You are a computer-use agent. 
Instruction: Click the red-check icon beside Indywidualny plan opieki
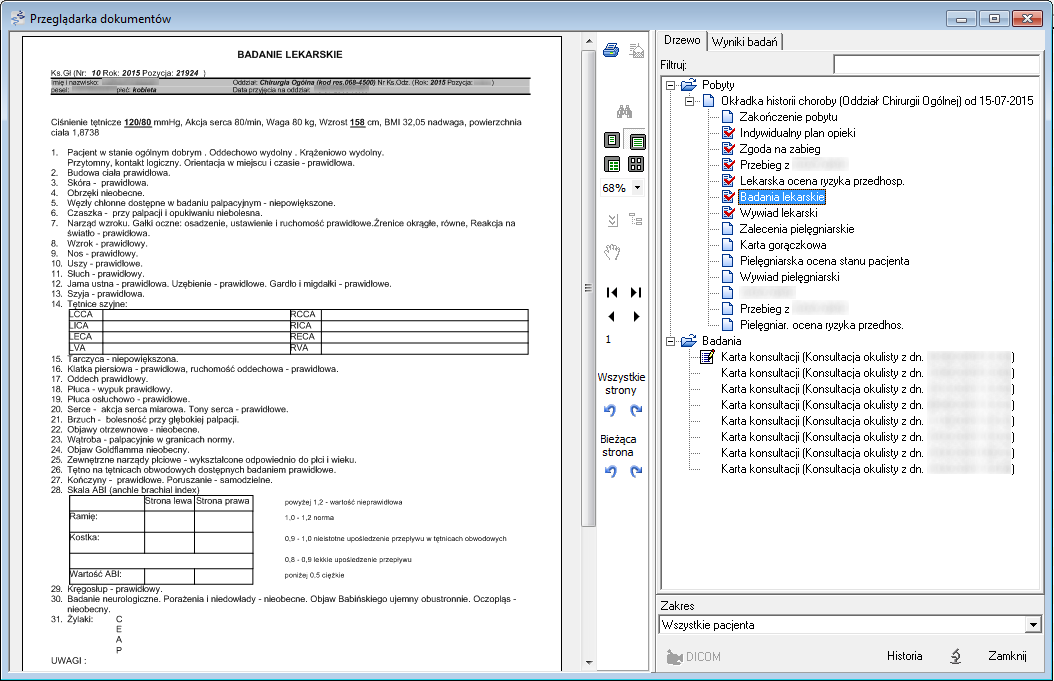[728, 133]
